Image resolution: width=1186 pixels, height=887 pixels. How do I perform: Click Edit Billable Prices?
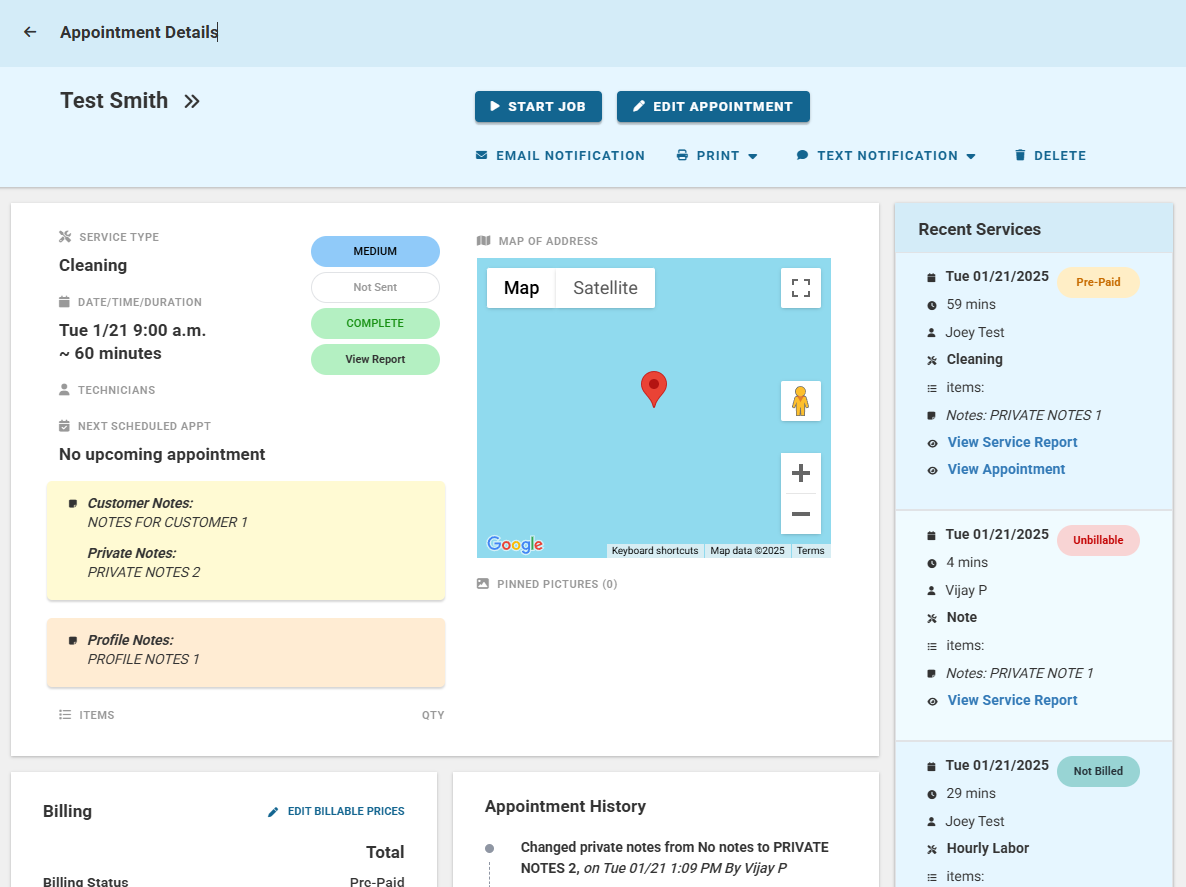(336, 812)
